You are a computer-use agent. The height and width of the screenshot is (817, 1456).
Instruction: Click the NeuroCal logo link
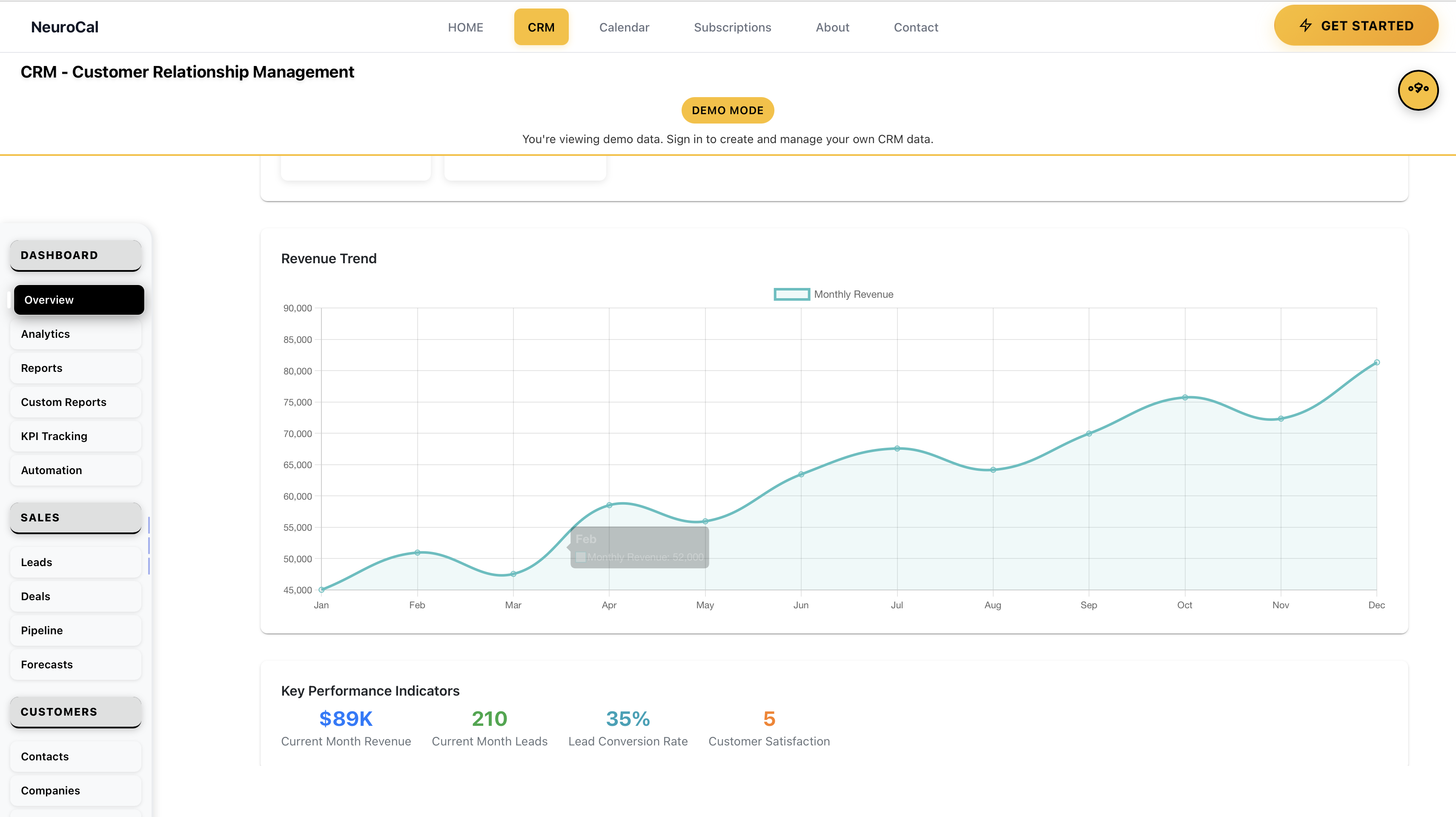64,27
